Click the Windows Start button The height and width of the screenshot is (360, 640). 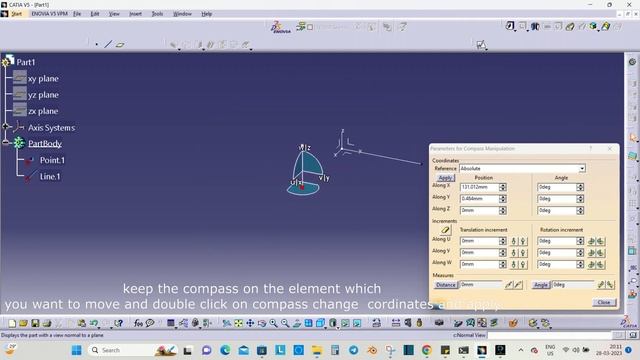pyautogui.click(x=76, y=350)
